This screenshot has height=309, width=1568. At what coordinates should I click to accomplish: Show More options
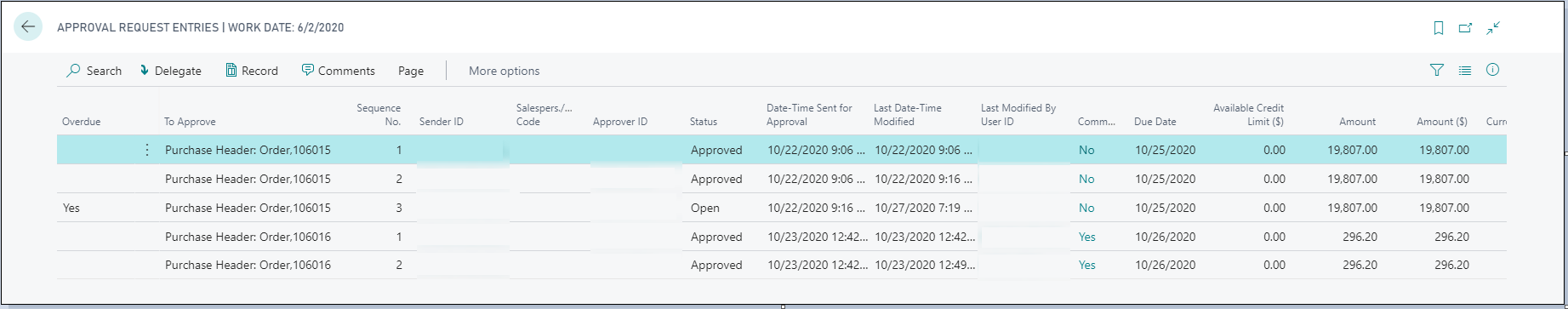click(505, 71)
